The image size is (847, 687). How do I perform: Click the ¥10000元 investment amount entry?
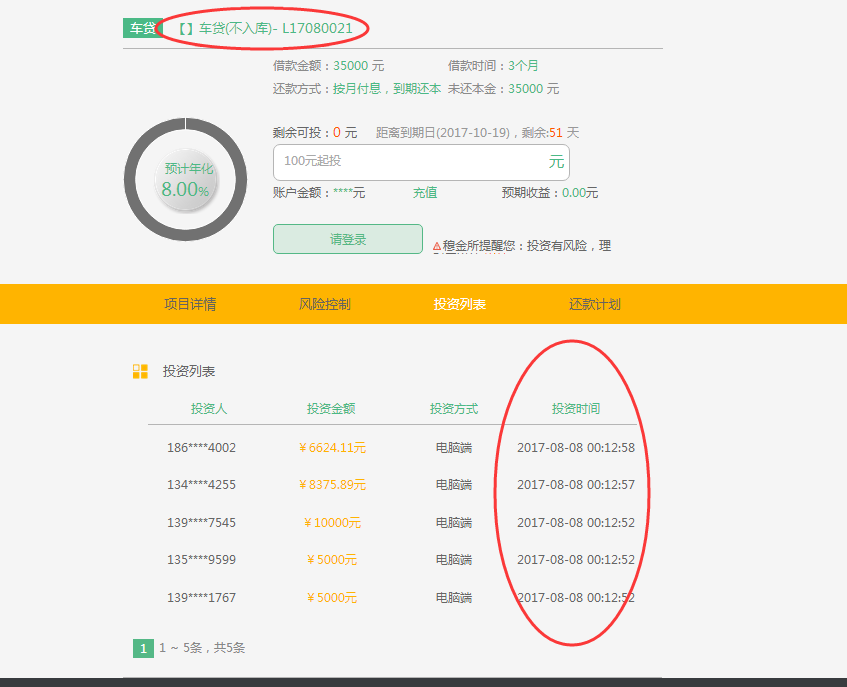[333, 523]
